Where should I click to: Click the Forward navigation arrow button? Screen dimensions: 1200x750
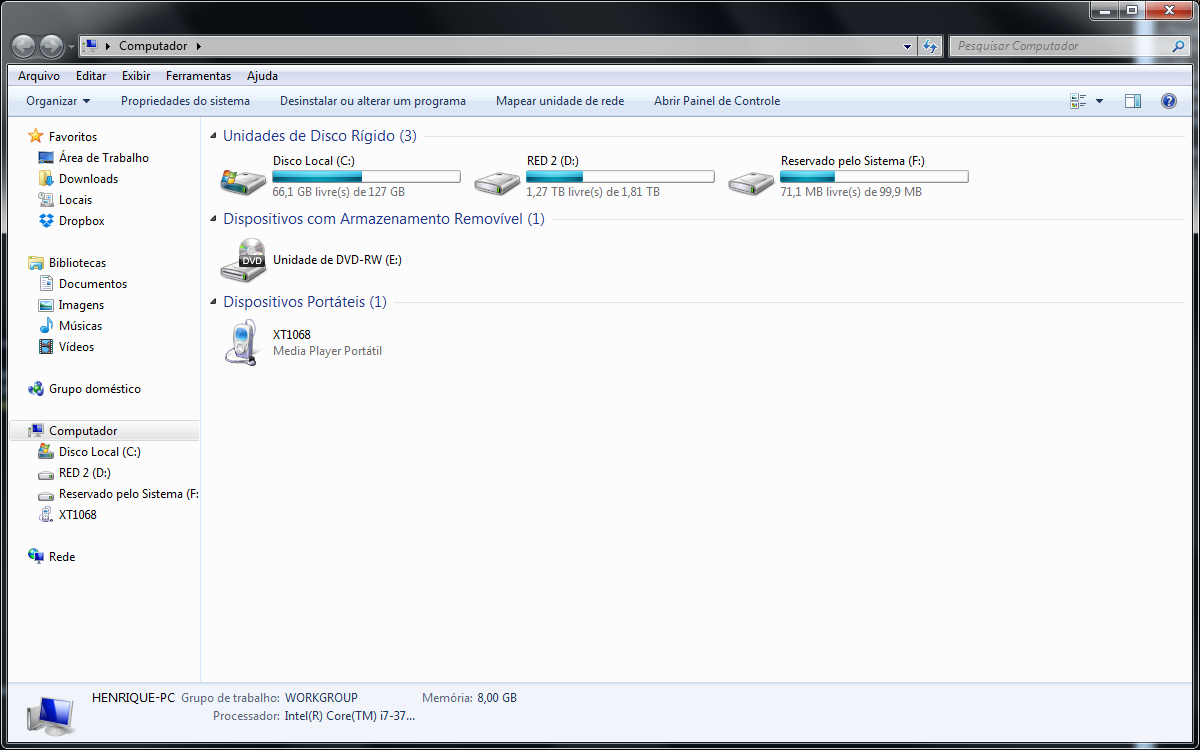(x=51, y=46)
